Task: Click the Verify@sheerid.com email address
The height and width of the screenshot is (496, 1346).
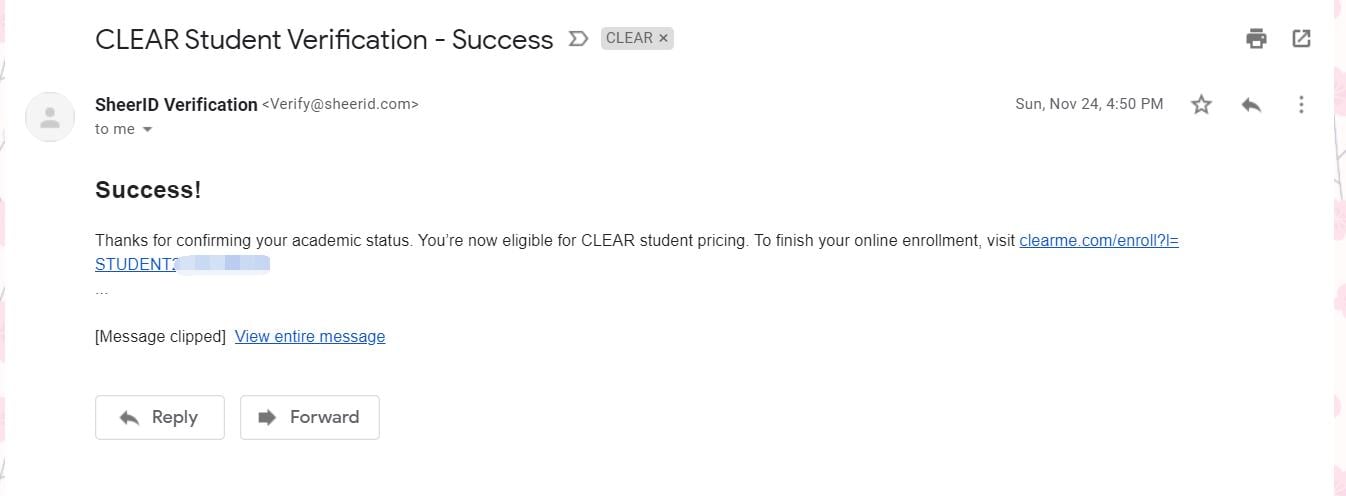Action: pyautogui.click(x=340, y=104)
